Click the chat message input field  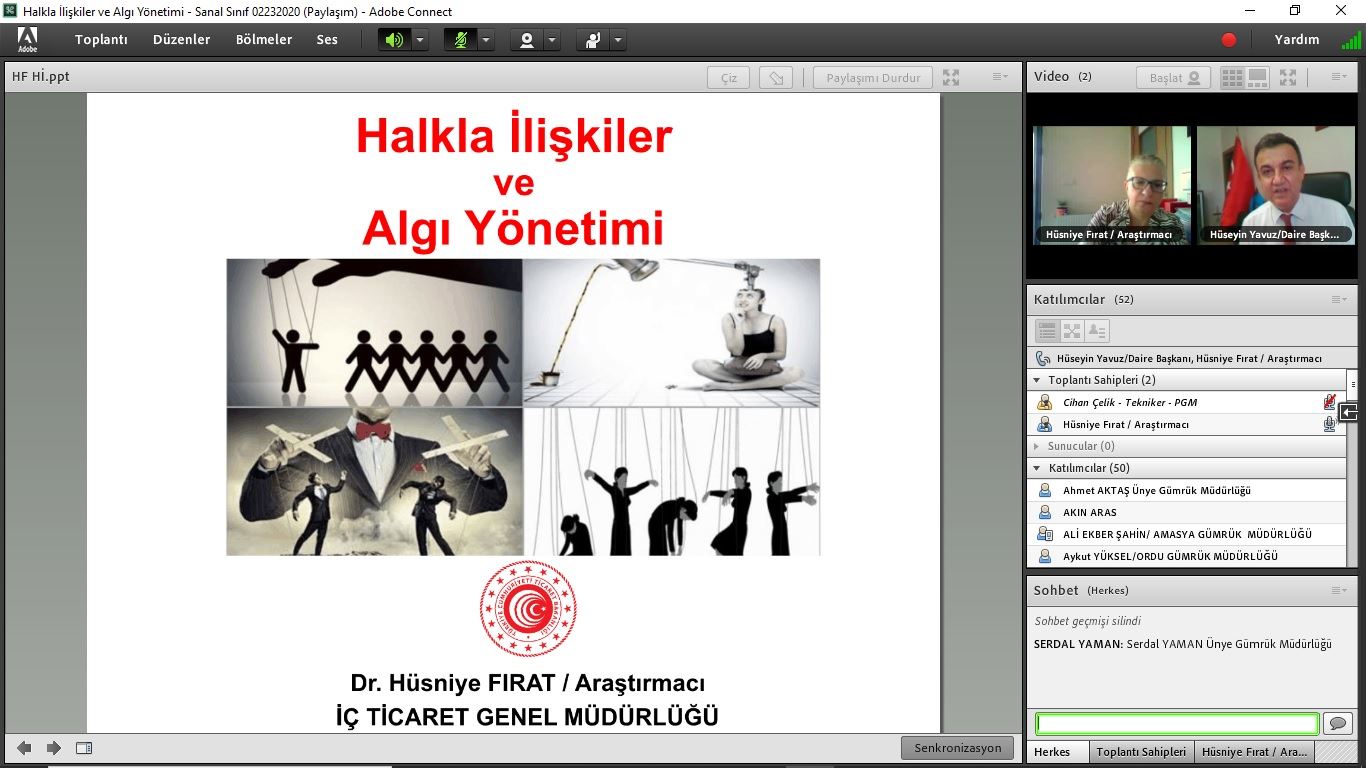1177,723
